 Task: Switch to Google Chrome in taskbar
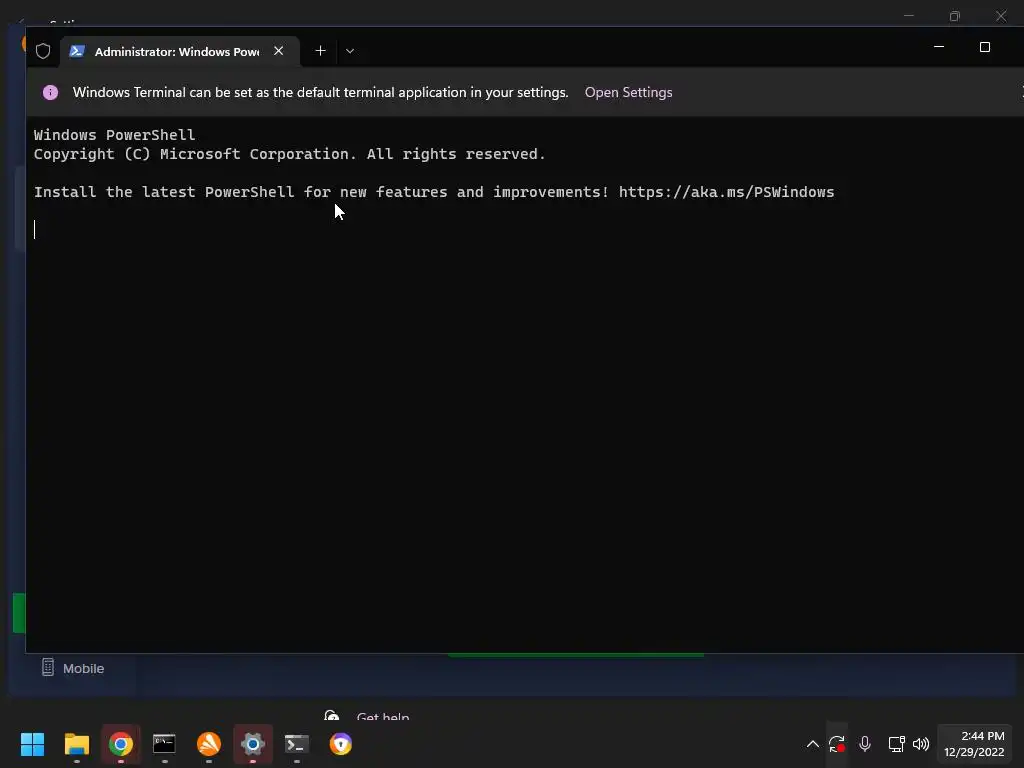click(x=121, y=744)
